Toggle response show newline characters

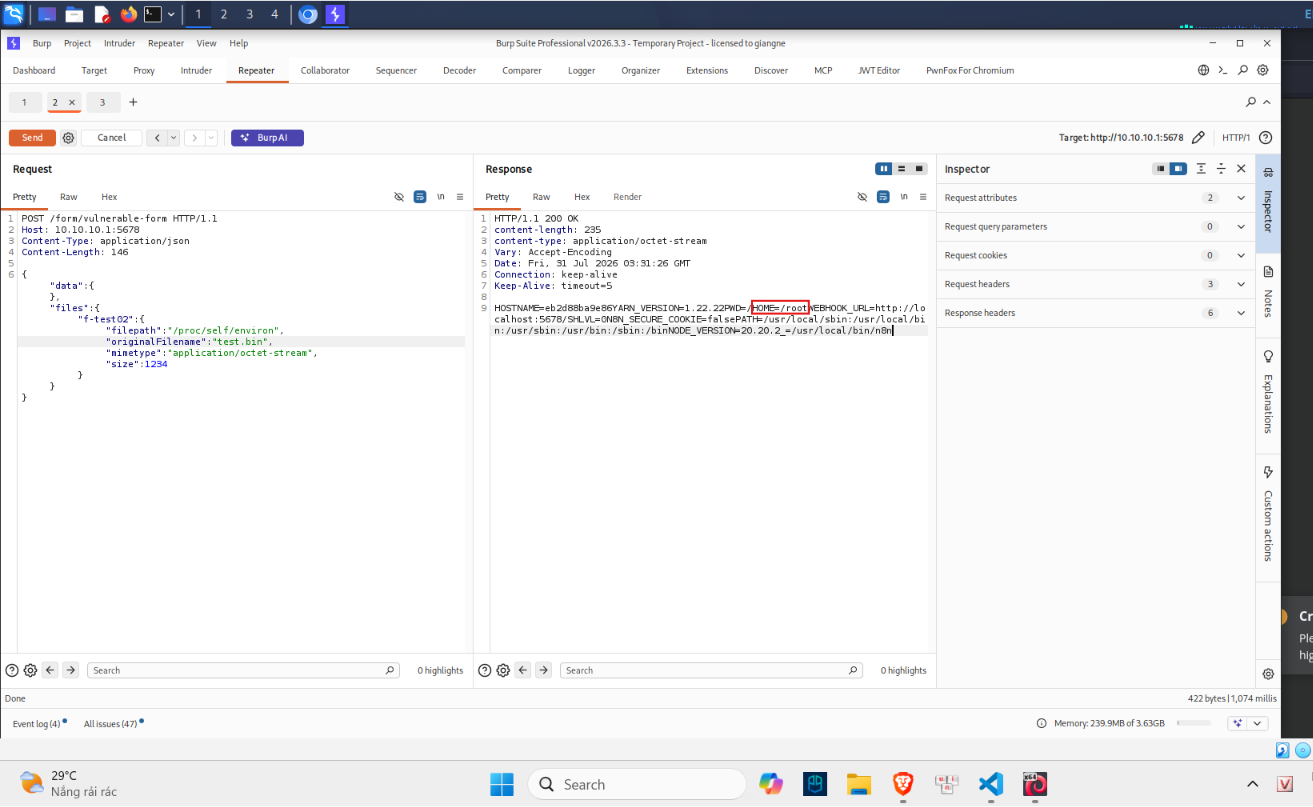pos(904,197)
